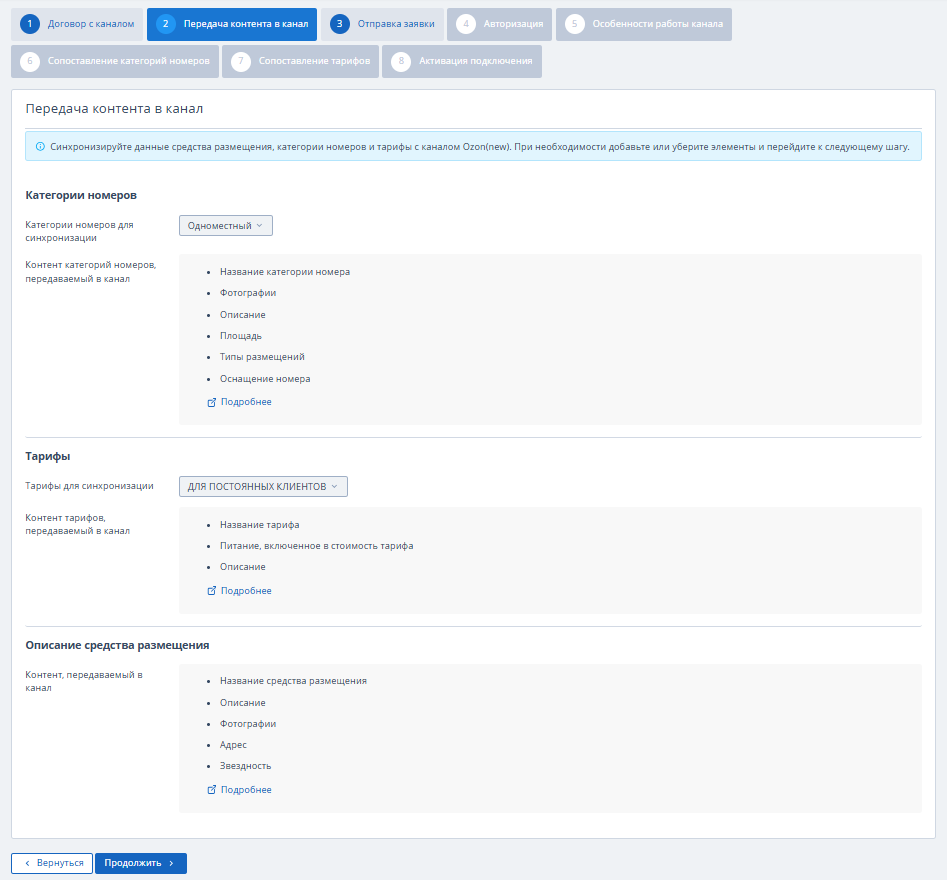Click the 'Название категории номера' list item
Image resolution: width=947 pixels, height=880 pixels.
pos(285,272)
